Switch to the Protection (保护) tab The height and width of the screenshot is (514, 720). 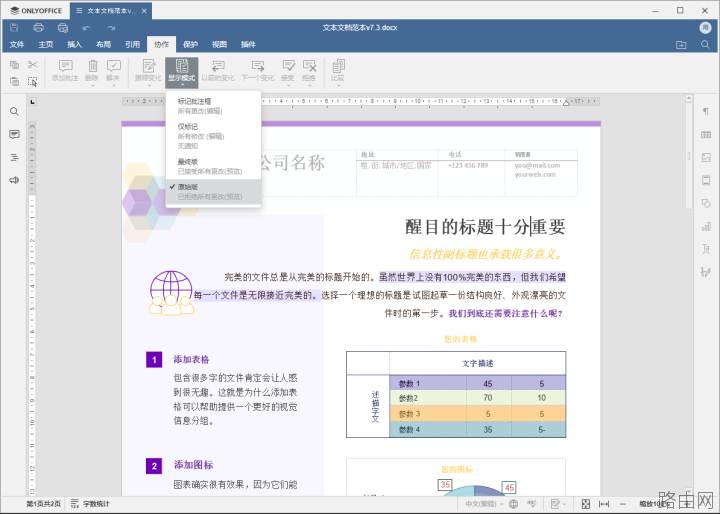(190, 44)
